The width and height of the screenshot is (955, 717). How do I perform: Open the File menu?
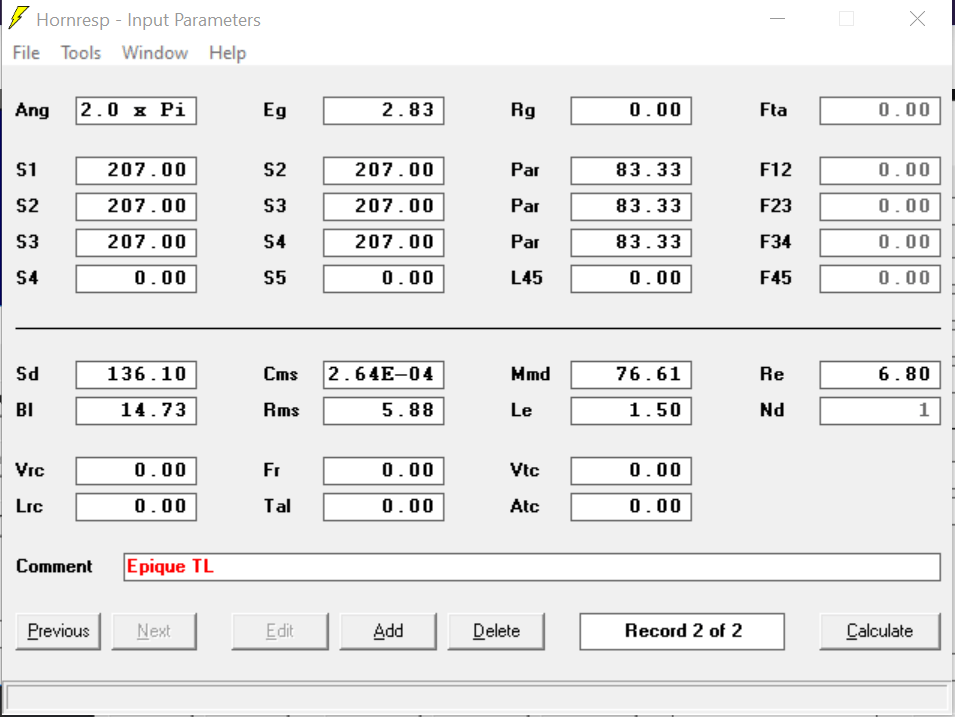26,53
